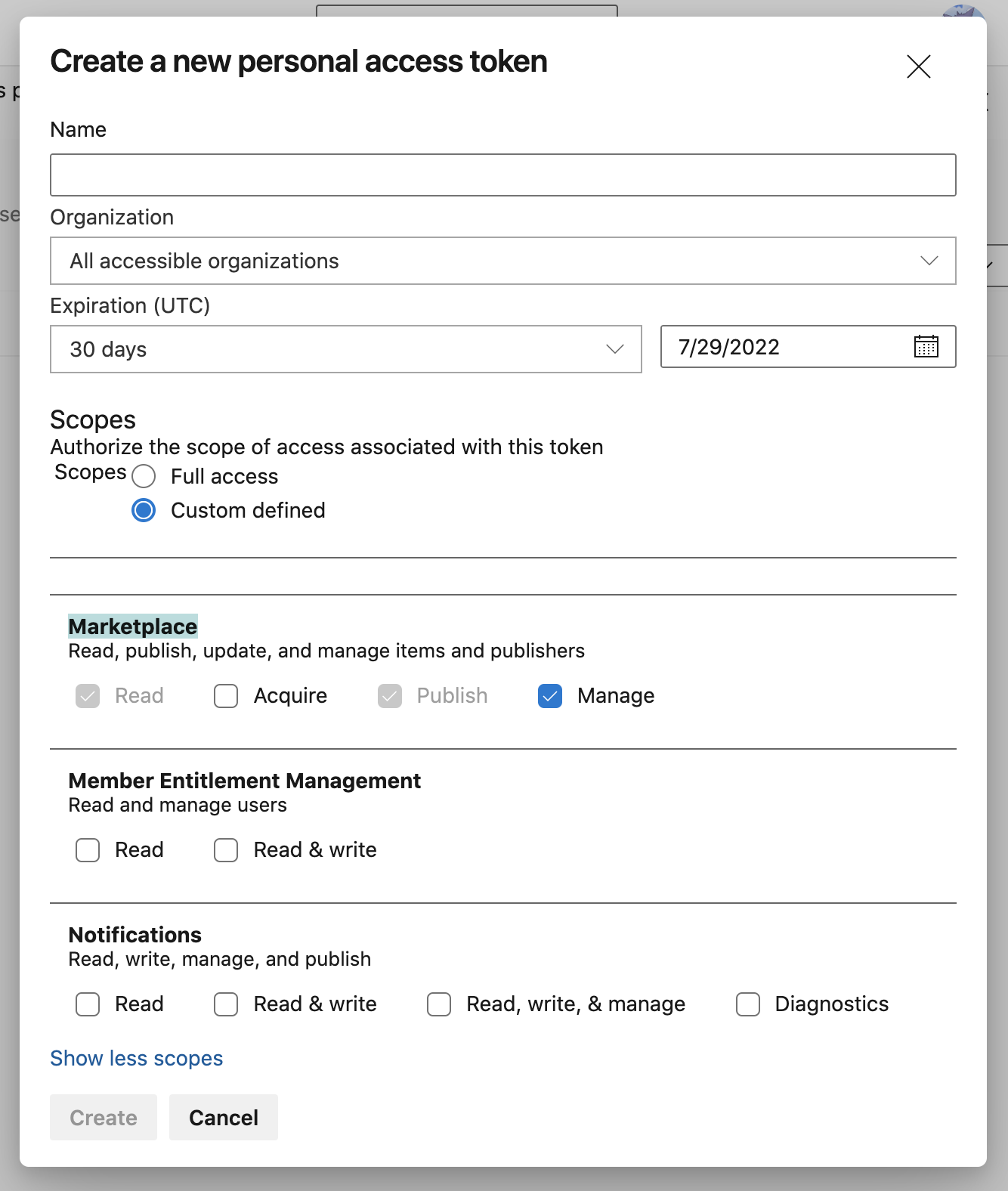The width and height of the screenshot is (1008, 1191).
Task: Click the 7/29/2022 expiration date field
Action: coord(786,347)
